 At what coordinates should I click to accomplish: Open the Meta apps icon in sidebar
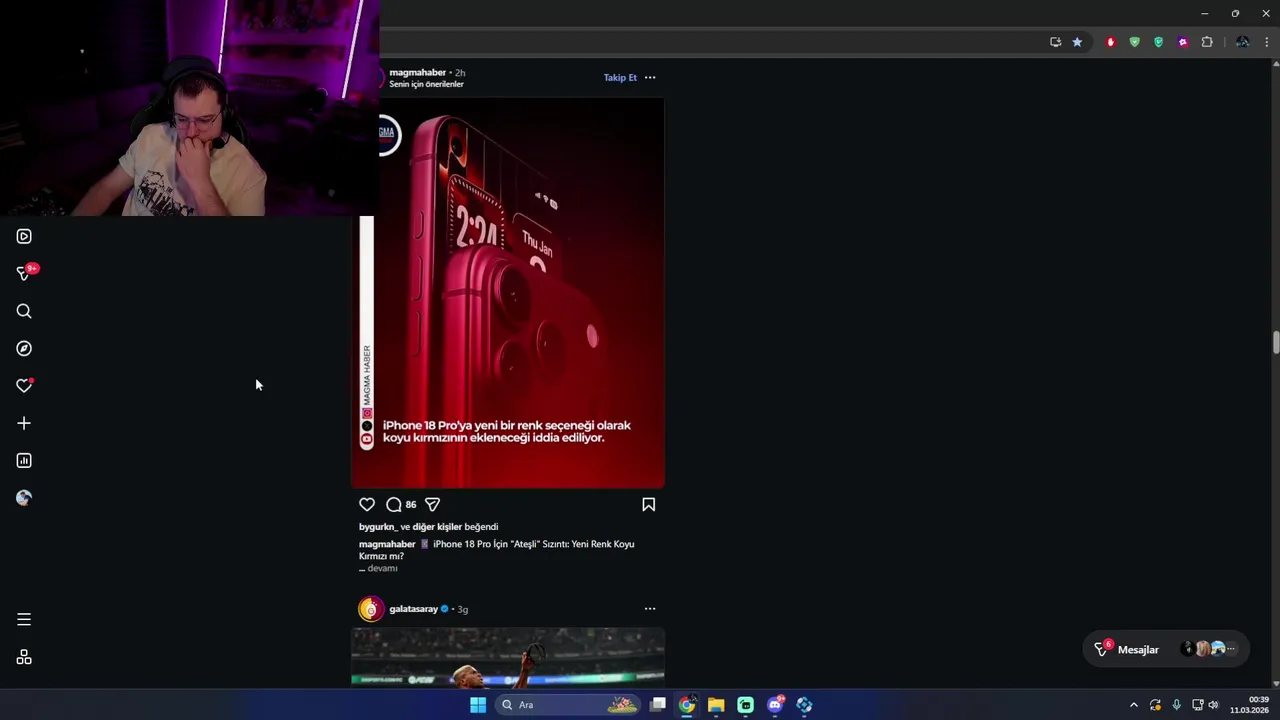tap(24, 657)
